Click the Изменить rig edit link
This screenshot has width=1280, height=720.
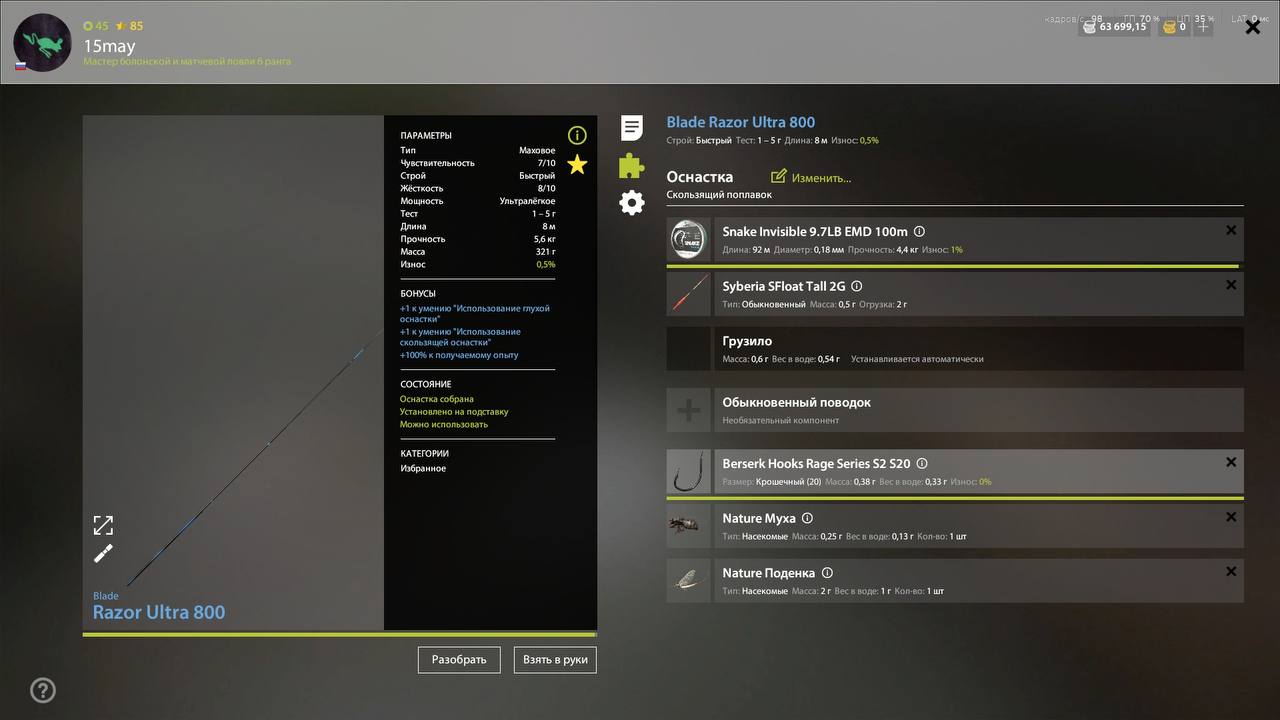(821, 178)
